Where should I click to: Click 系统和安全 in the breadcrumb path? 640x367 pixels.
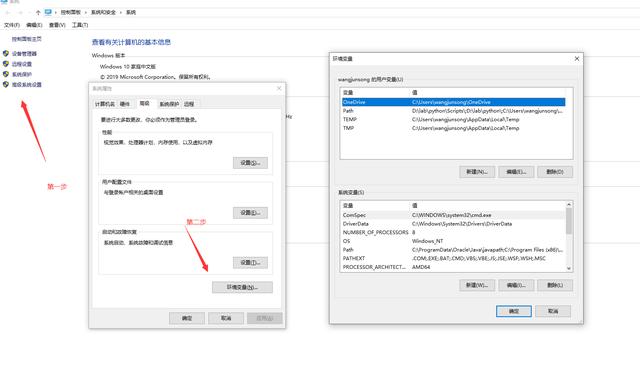[103, 13]
